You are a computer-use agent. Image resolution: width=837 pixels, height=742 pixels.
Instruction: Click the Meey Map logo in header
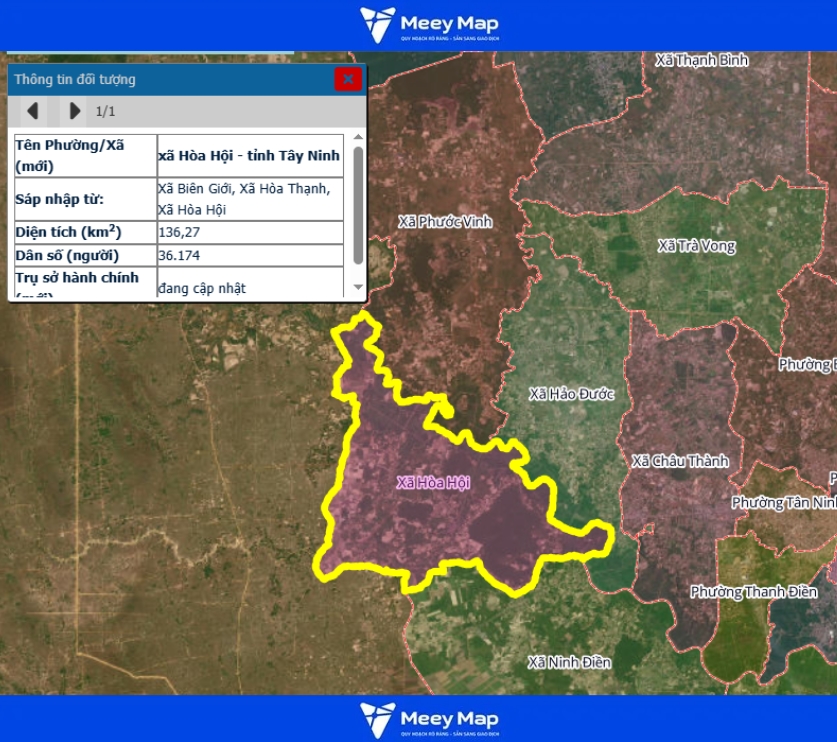(429, 25)
